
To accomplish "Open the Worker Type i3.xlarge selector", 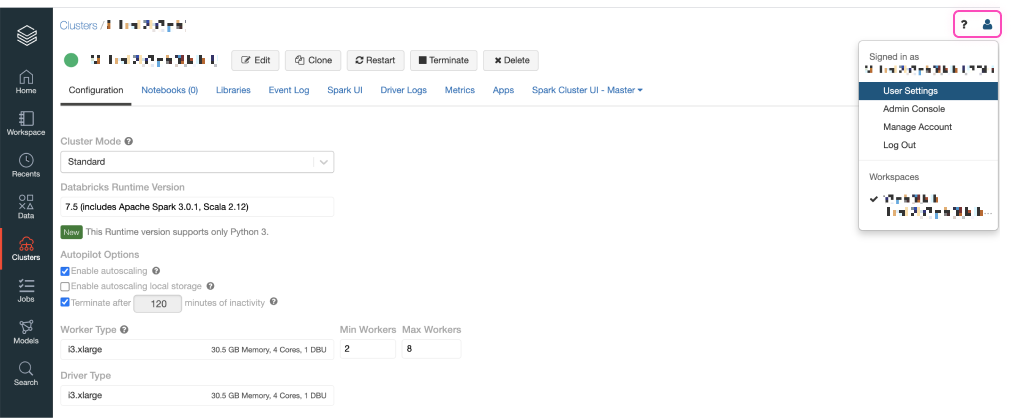I will [x=197, y=349].
